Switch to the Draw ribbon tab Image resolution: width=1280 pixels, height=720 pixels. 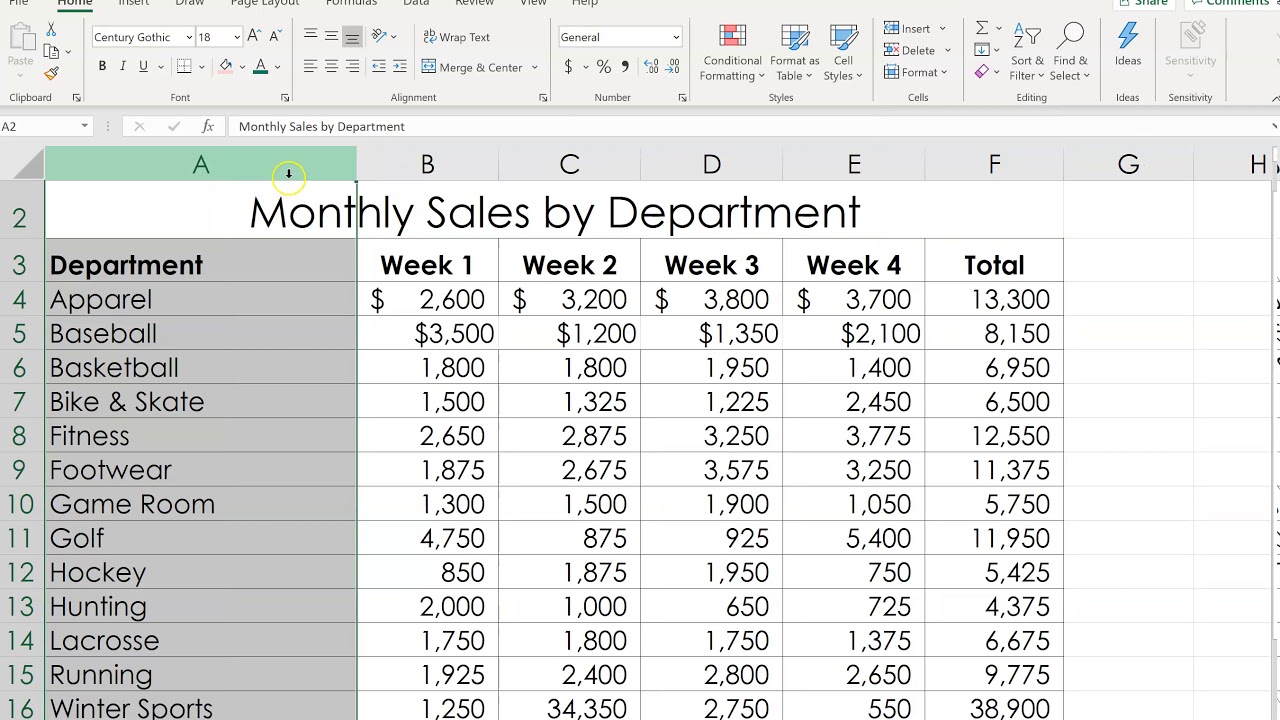189,3
